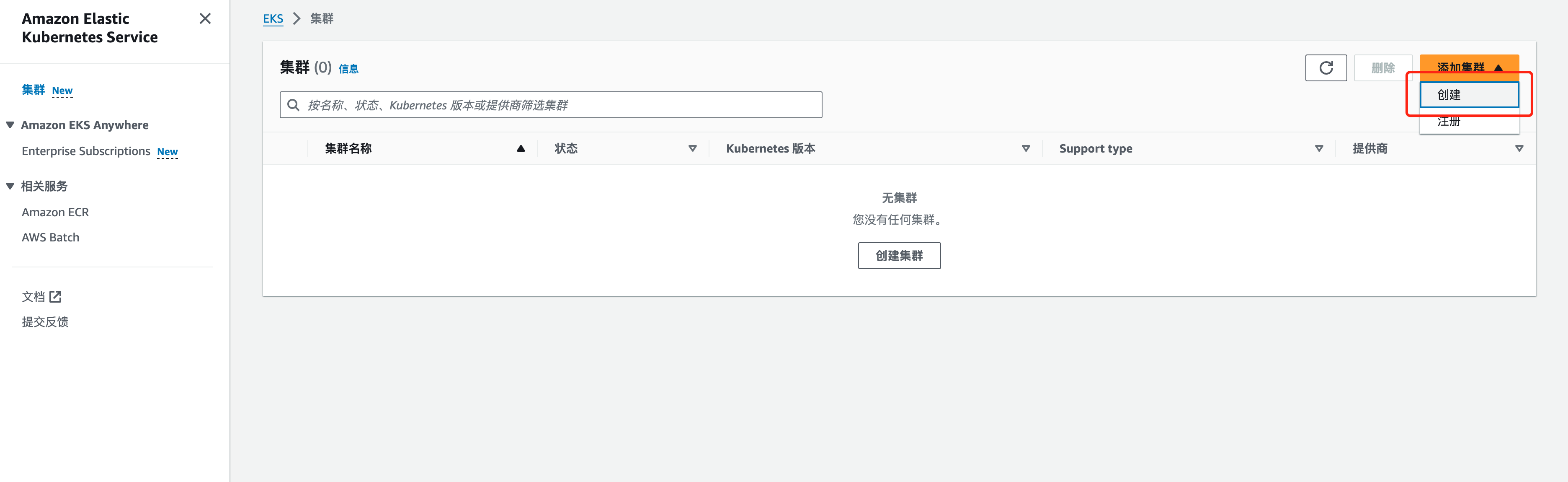Click 集群 breadcrumb text

click(x=322, y=19)
